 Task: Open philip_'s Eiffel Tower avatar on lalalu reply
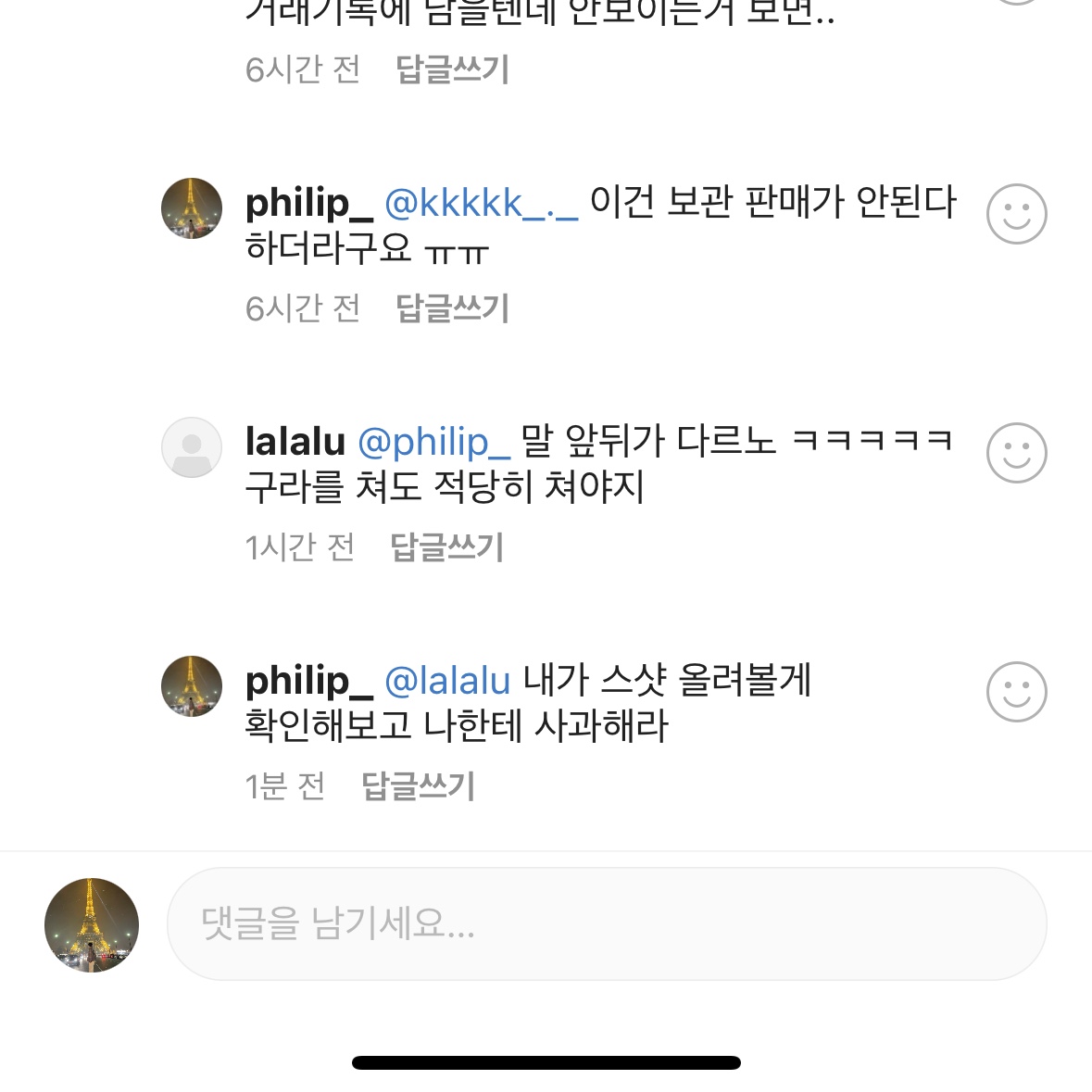point(192,686)
